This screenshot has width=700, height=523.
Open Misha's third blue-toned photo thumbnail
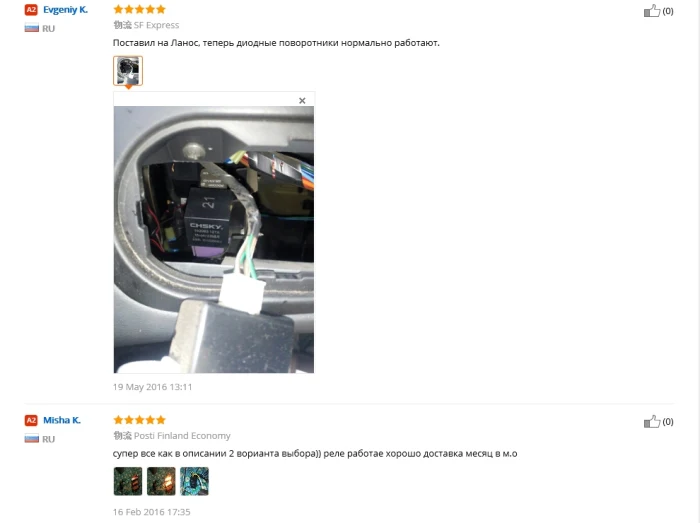(194, 481)
